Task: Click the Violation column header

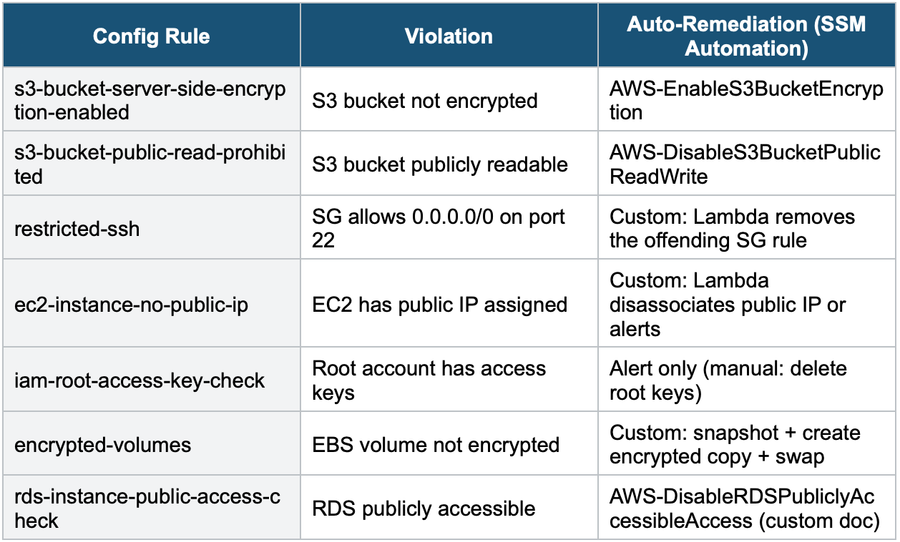Action: [x=448, y=36]
